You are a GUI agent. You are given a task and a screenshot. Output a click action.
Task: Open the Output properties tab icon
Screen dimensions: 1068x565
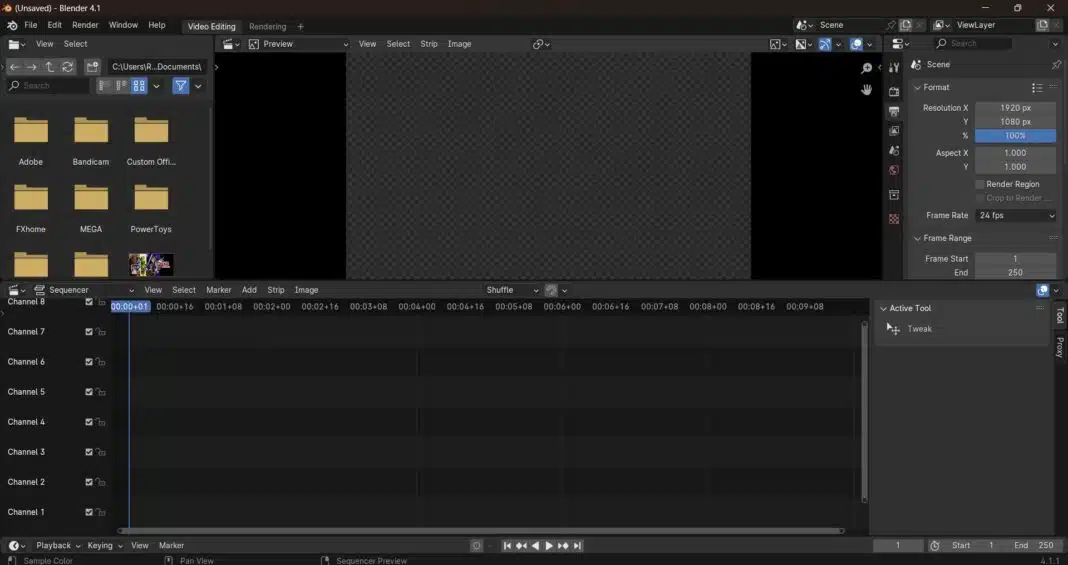[x=894, y=111]
